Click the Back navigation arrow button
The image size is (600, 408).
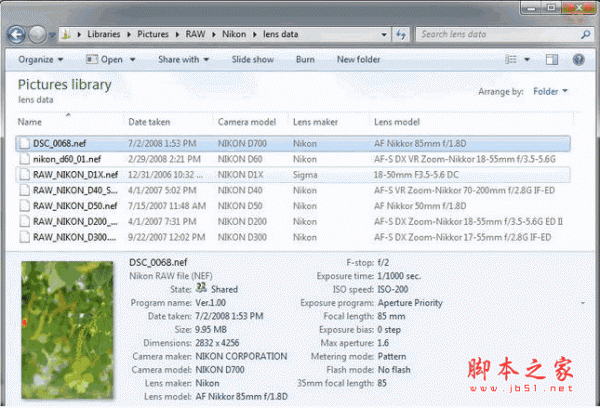coord(17,35)
